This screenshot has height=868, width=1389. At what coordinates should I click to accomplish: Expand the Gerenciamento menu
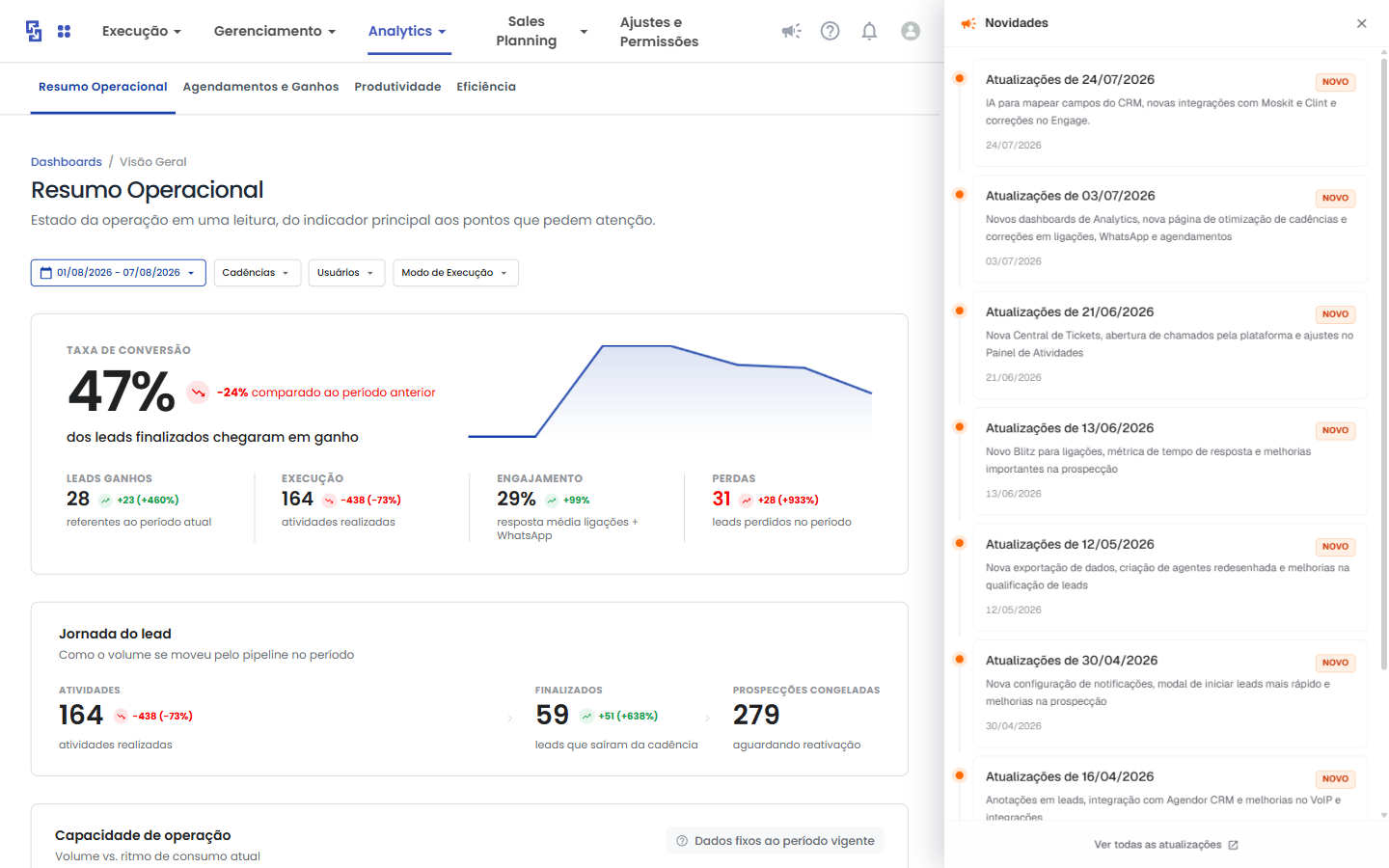point(275,31)
